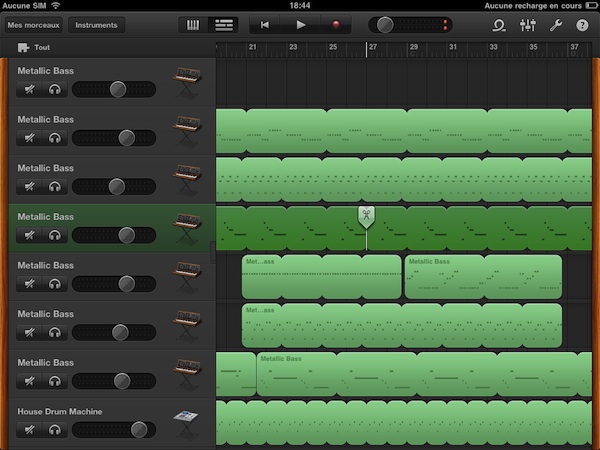Viewport: 600px width, 450px height.
Task: Mute the third Metallic Bass track
Action: pyautogui.click(x=29, y=187)
